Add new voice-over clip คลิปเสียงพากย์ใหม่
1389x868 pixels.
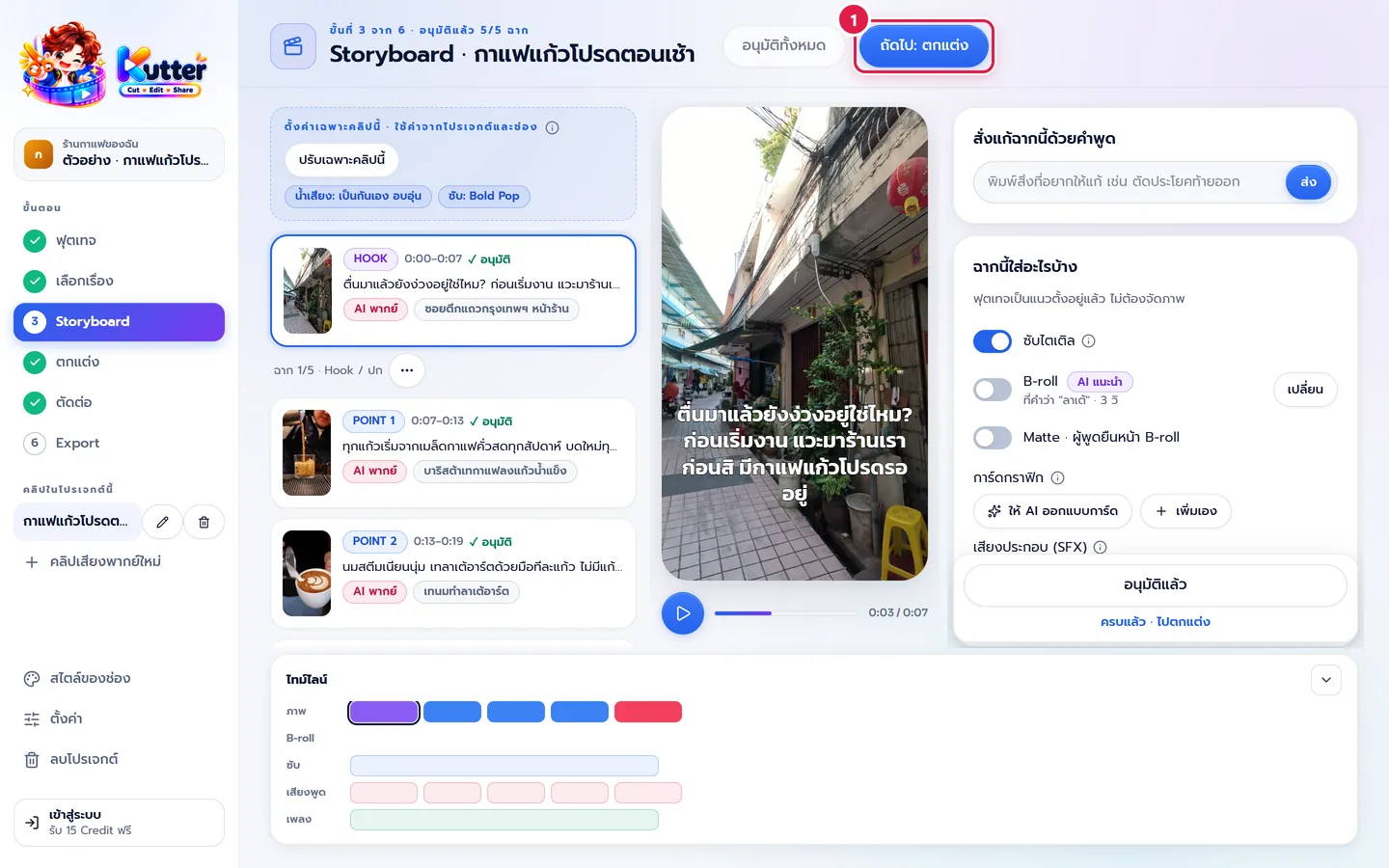click(x=119, y=561)
